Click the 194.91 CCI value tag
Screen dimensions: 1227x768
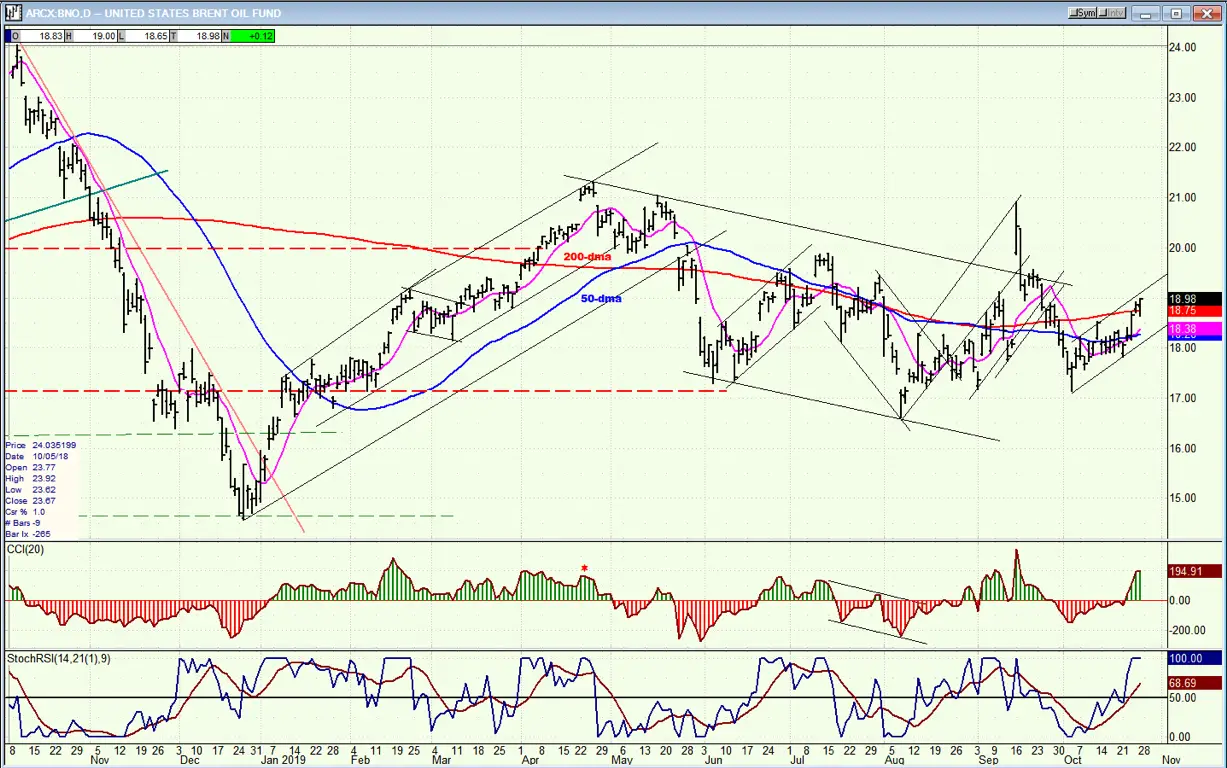coord(1195,571)
